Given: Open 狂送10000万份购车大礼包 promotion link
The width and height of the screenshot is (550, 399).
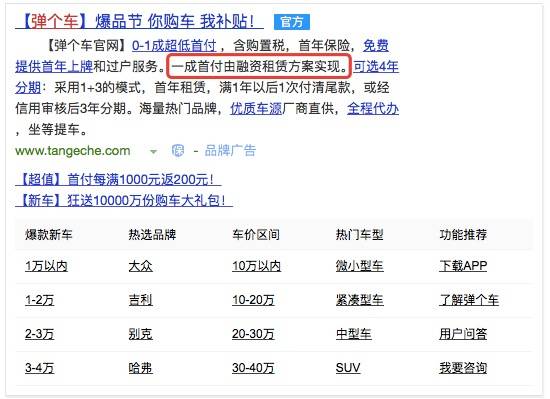Looking at the screenshot, I should pyautogui.click(x=124, y=200).
